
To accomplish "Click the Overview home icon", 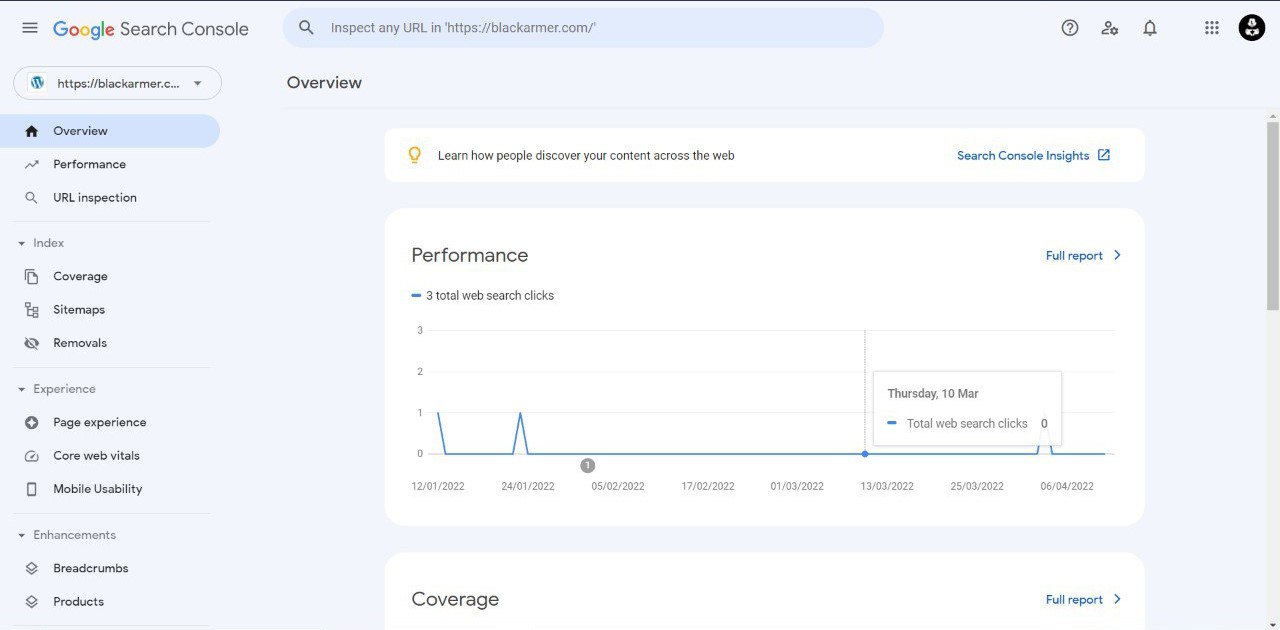I will [x=32, y=131].
